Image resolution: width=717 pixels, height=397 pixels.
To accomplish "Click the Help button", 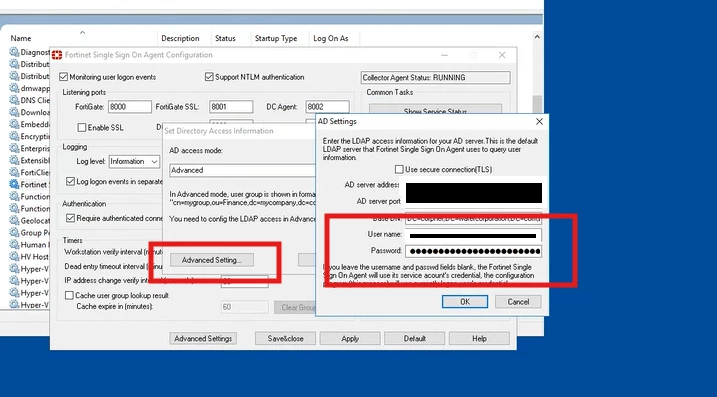I will pyautogui.click(x=479, y=338).
